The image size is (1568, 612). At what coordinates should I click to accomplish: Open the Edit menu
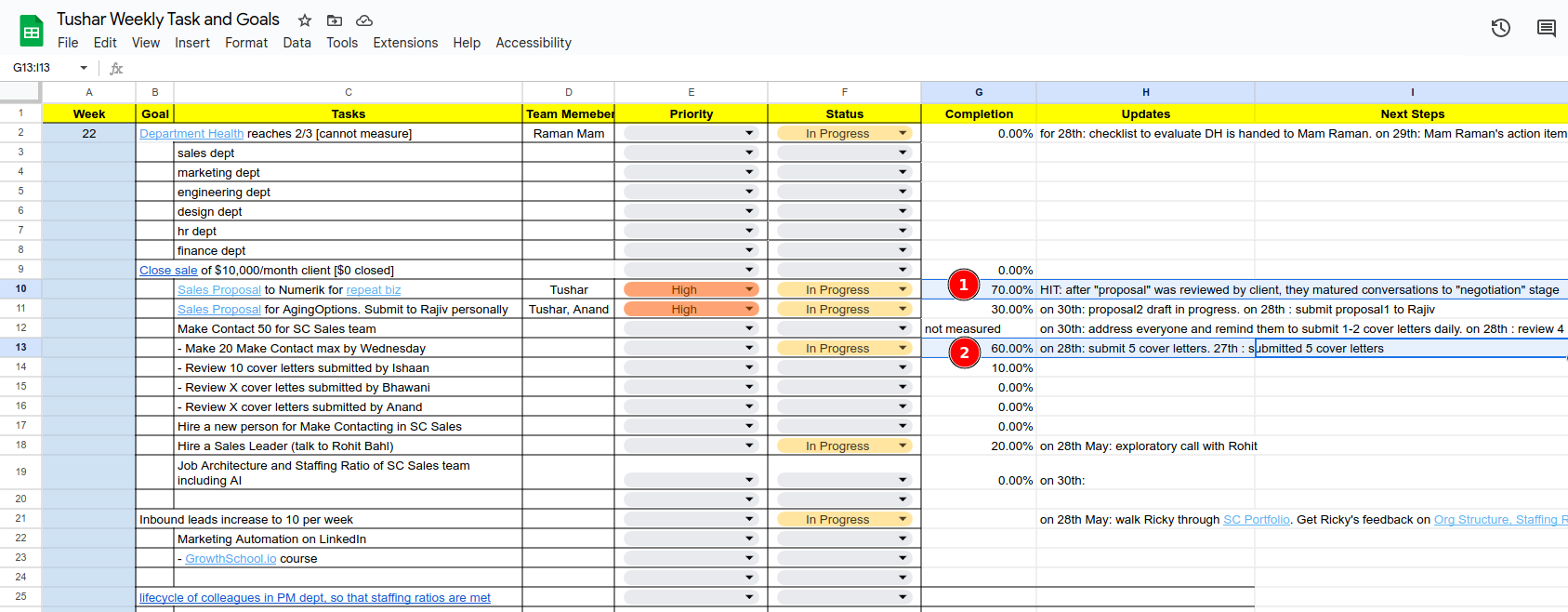pos(105,43)
